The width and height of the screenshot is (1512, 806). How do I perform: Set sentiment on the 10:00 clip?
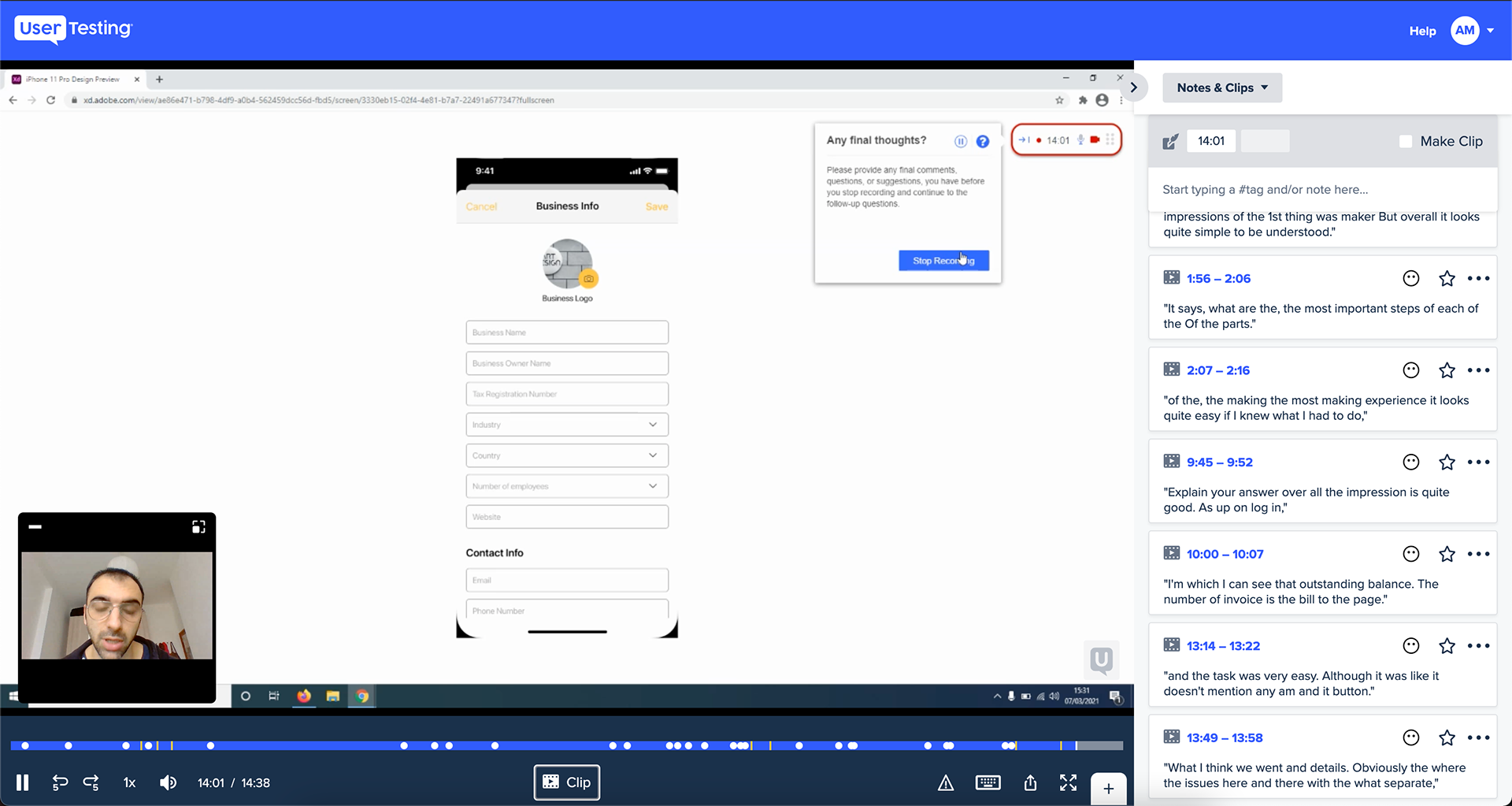1411,554
